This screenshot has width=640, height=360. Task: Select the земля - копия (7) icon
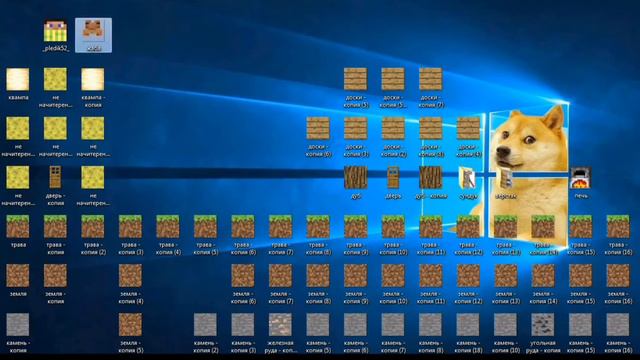point(280,275)
